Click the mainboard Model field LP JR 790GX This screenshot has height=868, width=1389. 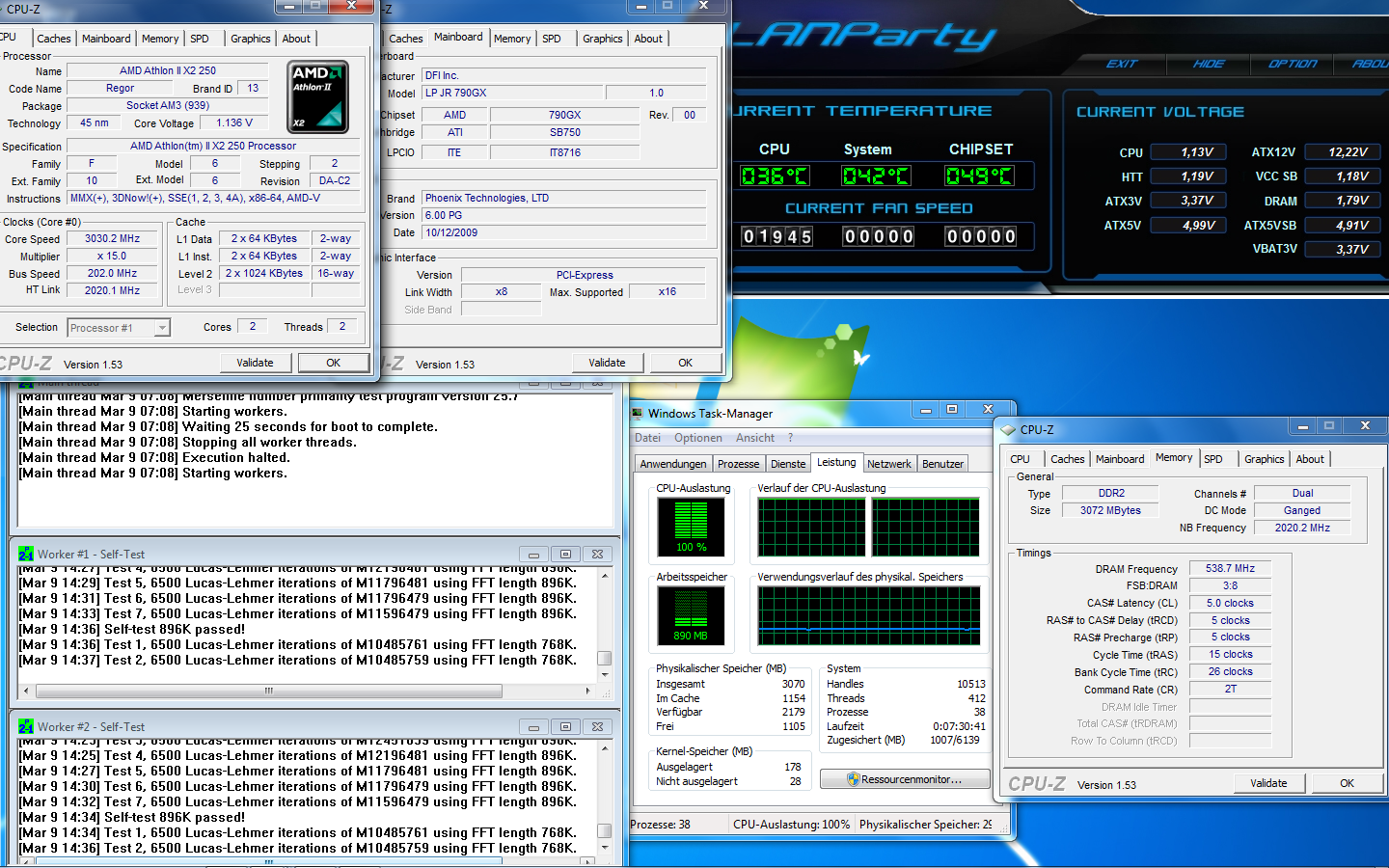coord(513,93)
